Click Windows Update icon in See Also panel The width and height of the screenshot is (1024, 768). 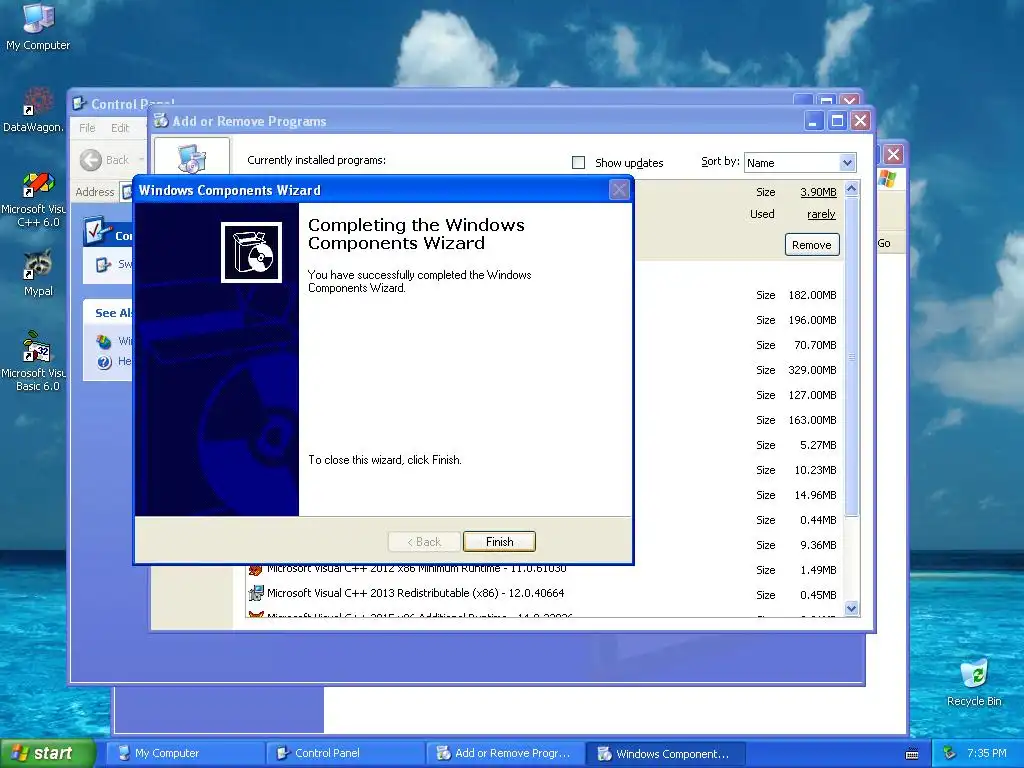104,341
